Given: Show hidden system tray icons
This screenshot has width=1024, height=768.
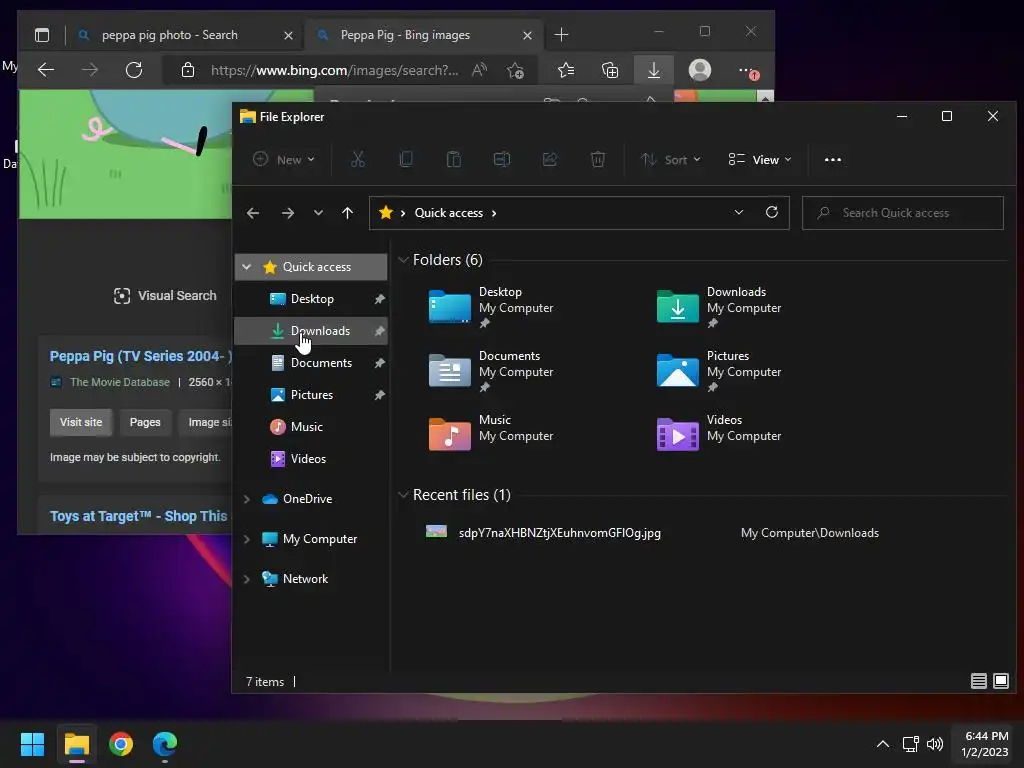Looking at the screenshot, I should tap(882, 744).
